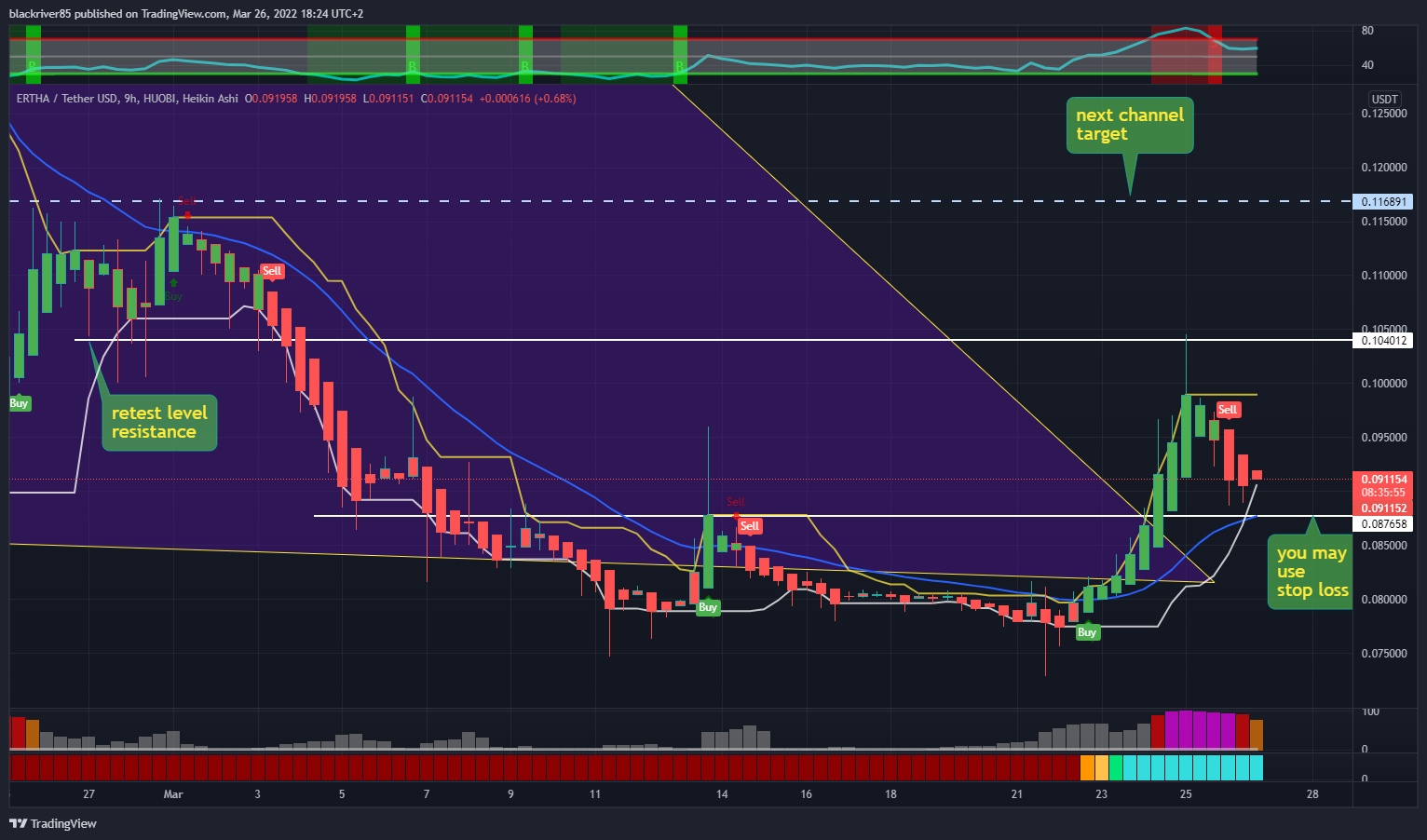Click the low value L0.091151
Viewport: 1427px width, 840px height.
tap(387, 99)
